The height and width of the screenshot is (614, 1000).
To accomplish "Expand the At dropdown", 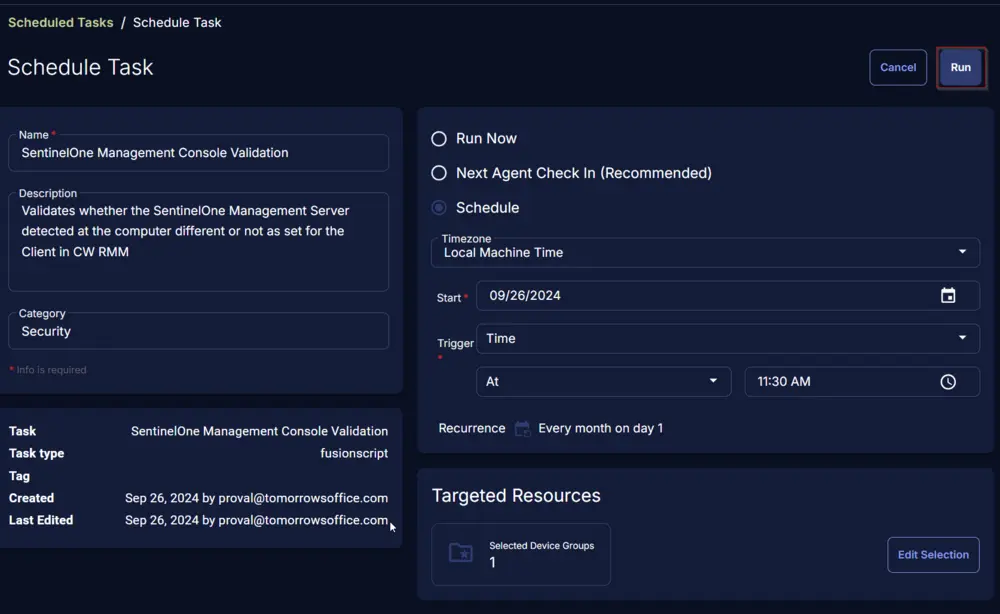I will coord(603,381).
